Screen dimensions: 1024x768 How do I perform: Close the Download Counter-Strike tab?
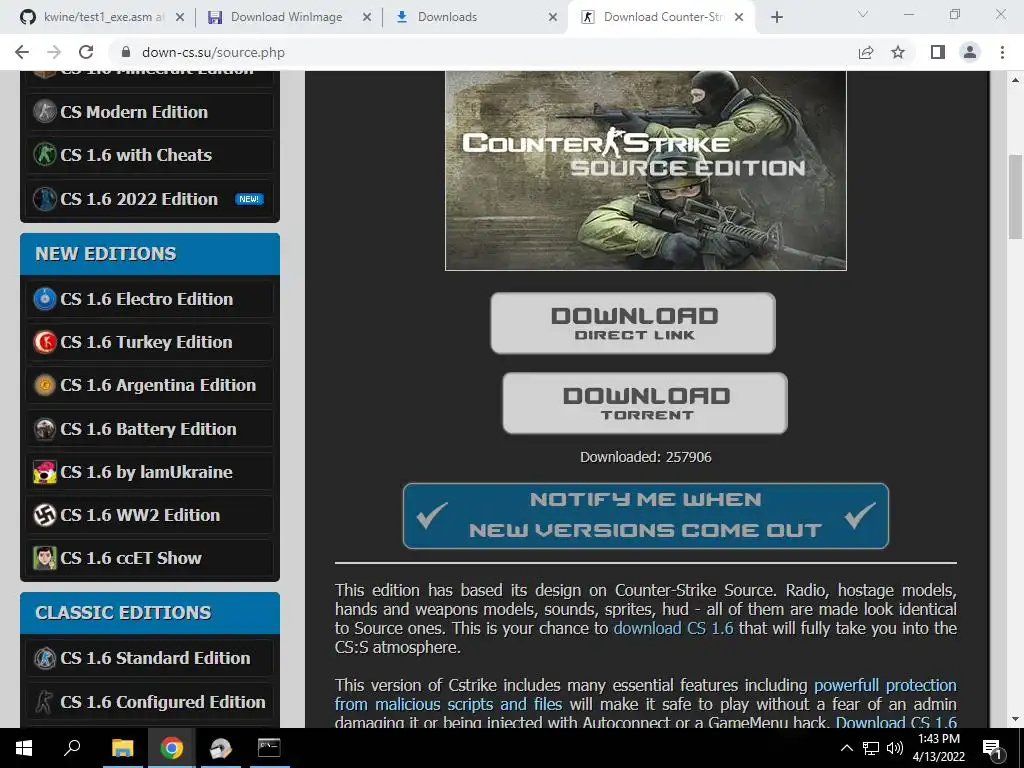(739, 17)
